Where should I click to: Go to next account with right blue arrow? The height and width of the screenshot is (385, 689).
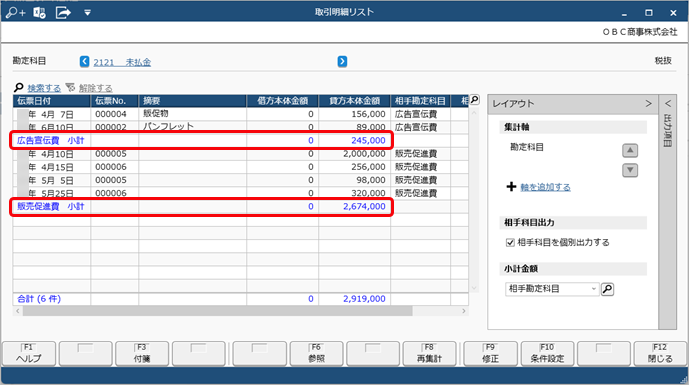coord(342,62)
